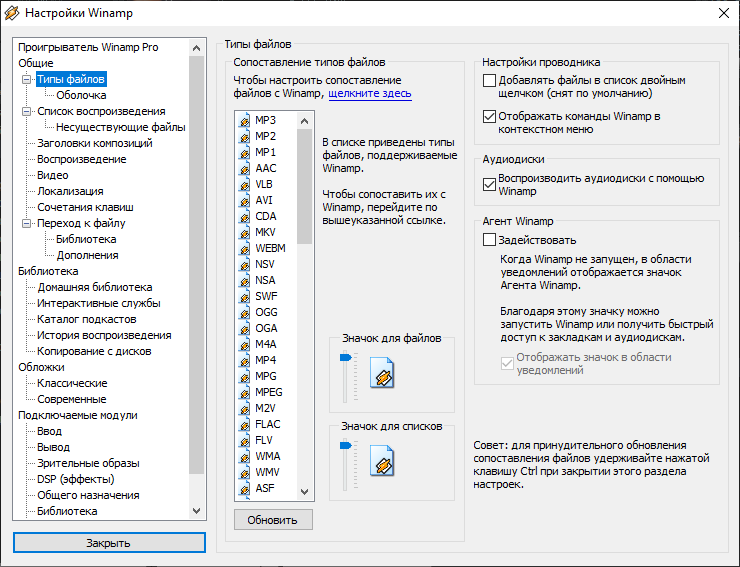
Task: Click the FLAC file type icon
Action: pyautogui.click(x=244, y=425)
